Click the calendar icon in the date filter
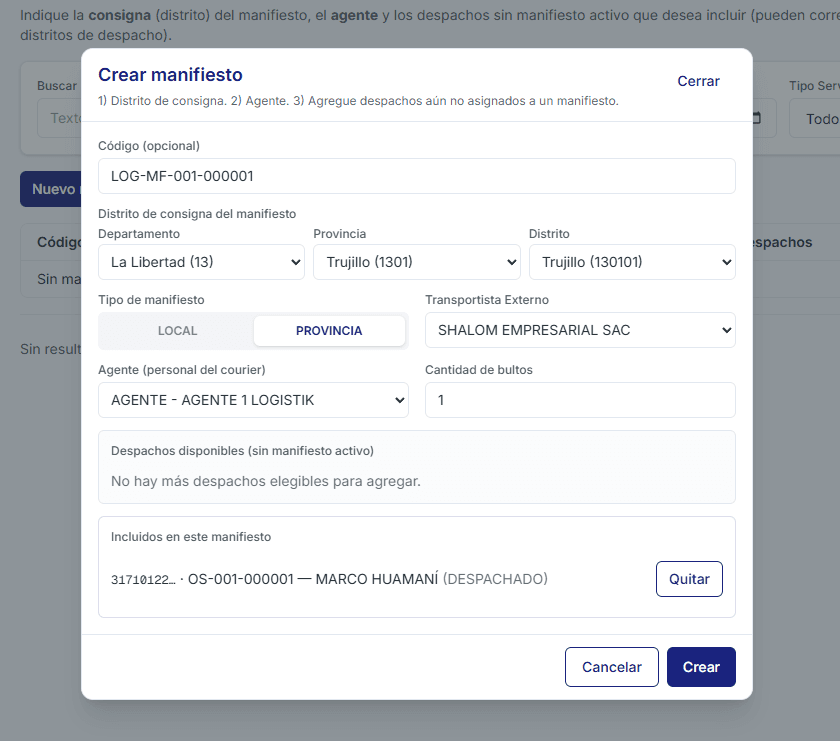 [758, 118]
